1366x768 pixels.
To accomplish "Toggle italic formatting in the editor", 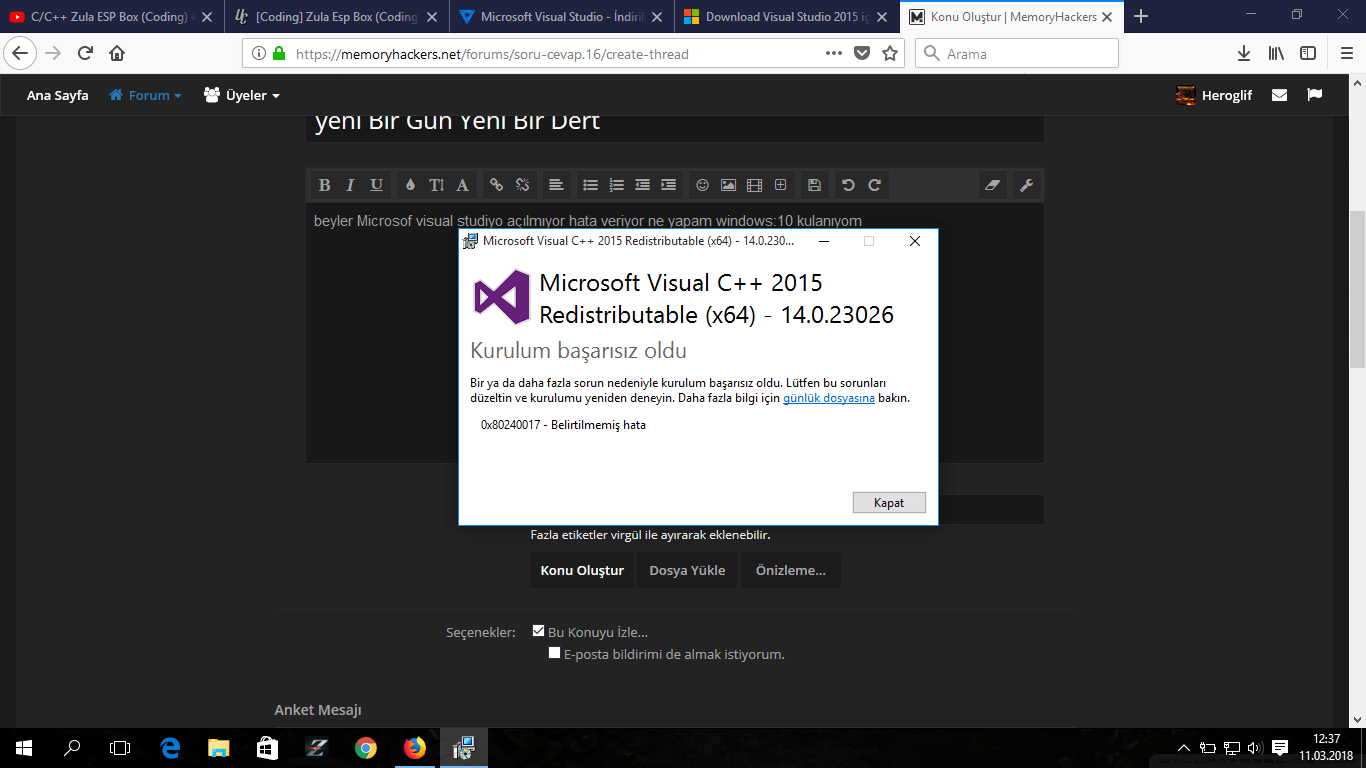I will click(x=350, y=185).
